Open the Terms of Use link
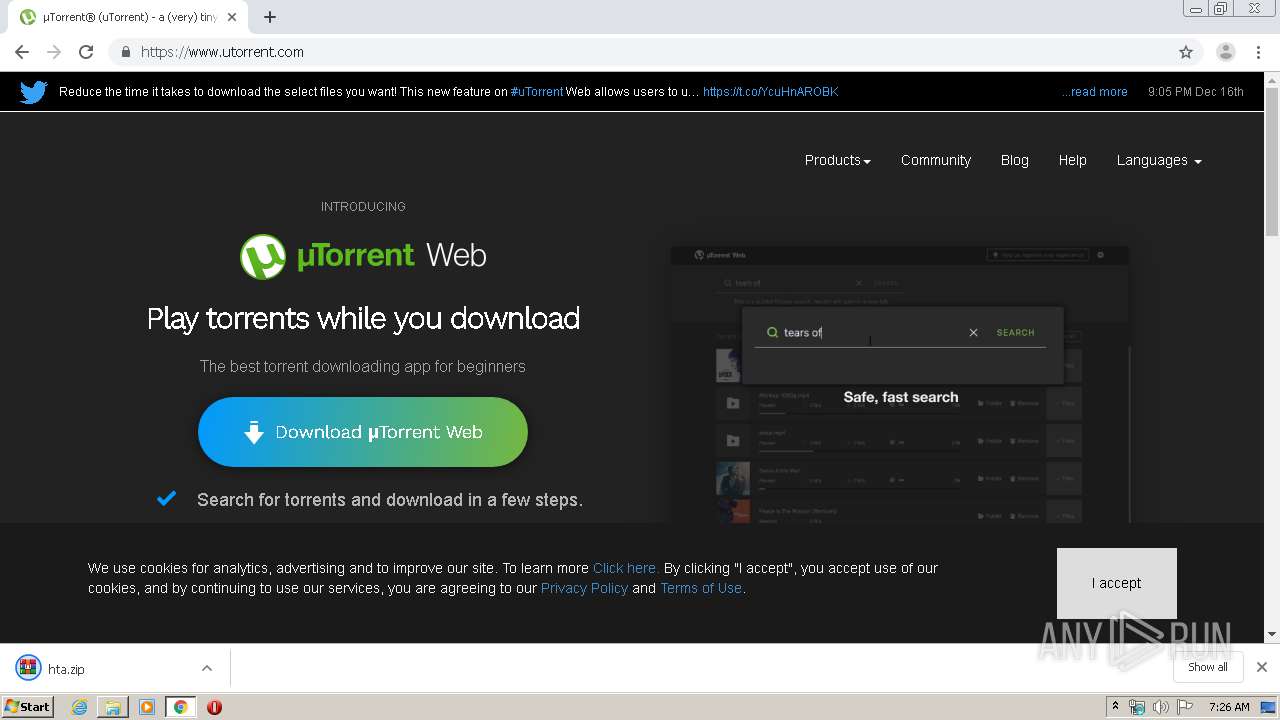 coord(701,588)
